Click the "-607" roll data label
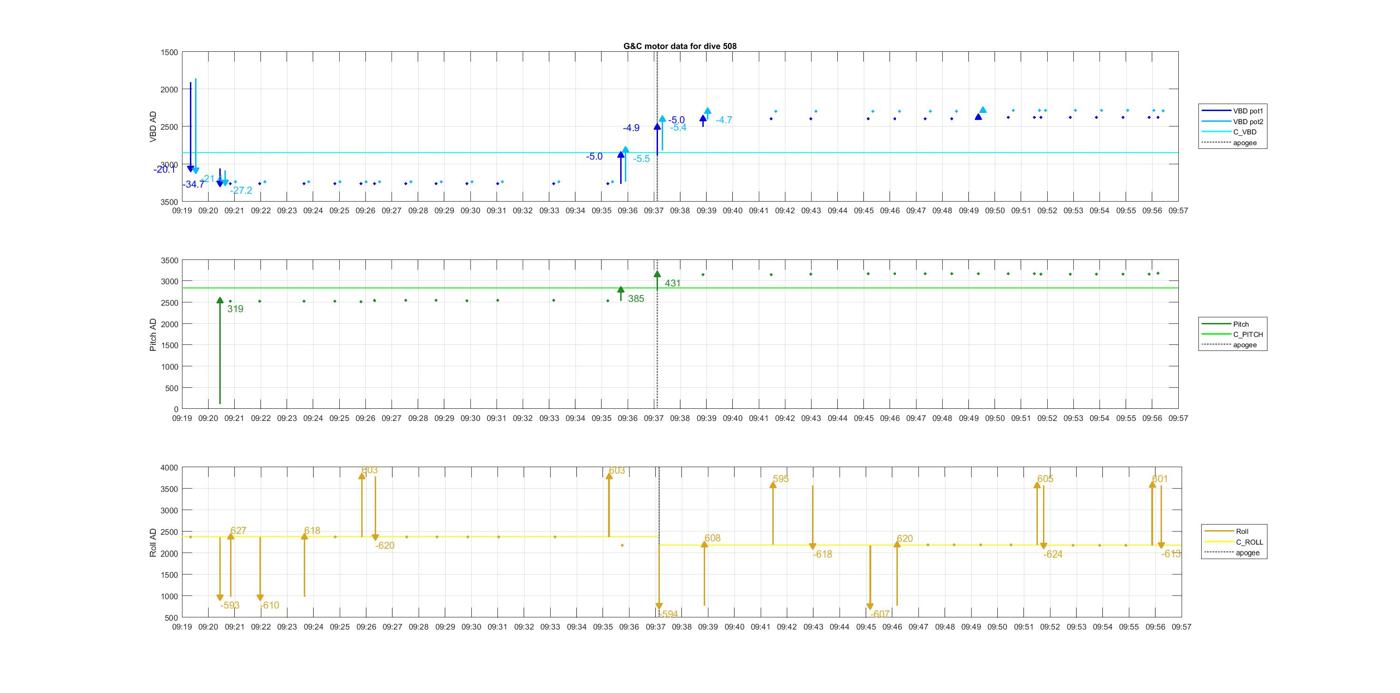This screenshot has height=693, width=1400. pos(880,614)
